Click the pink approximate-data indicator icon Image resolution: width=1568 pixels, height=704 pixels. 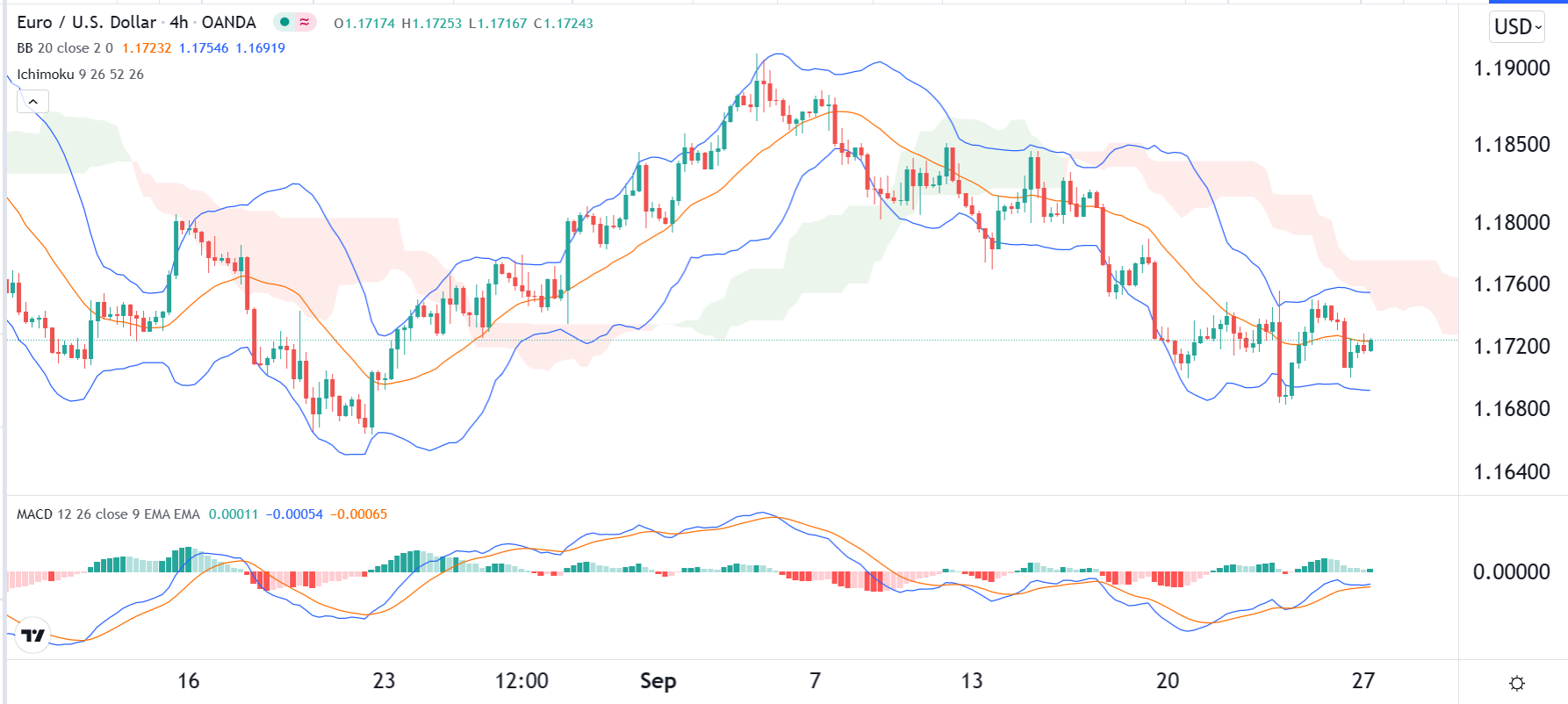click(x=305, y=22)
